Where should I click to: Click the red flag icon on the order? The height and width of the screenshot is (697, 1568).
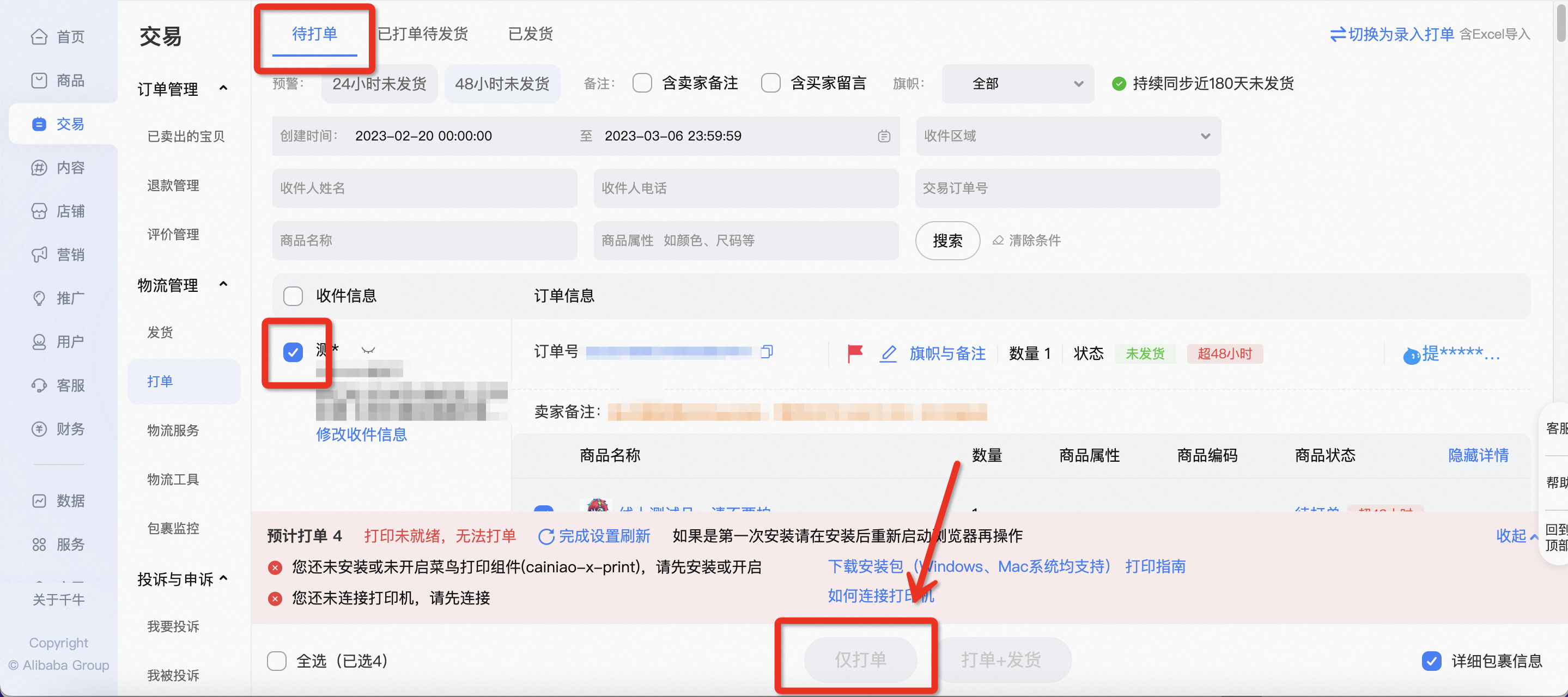pyautogui.click(x=855, y=353)
